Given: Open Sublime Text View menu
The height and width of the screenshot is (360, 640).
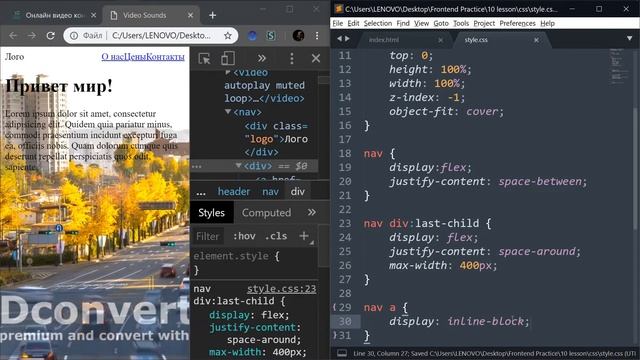Looking at the screenshot, I should (421, 23).
